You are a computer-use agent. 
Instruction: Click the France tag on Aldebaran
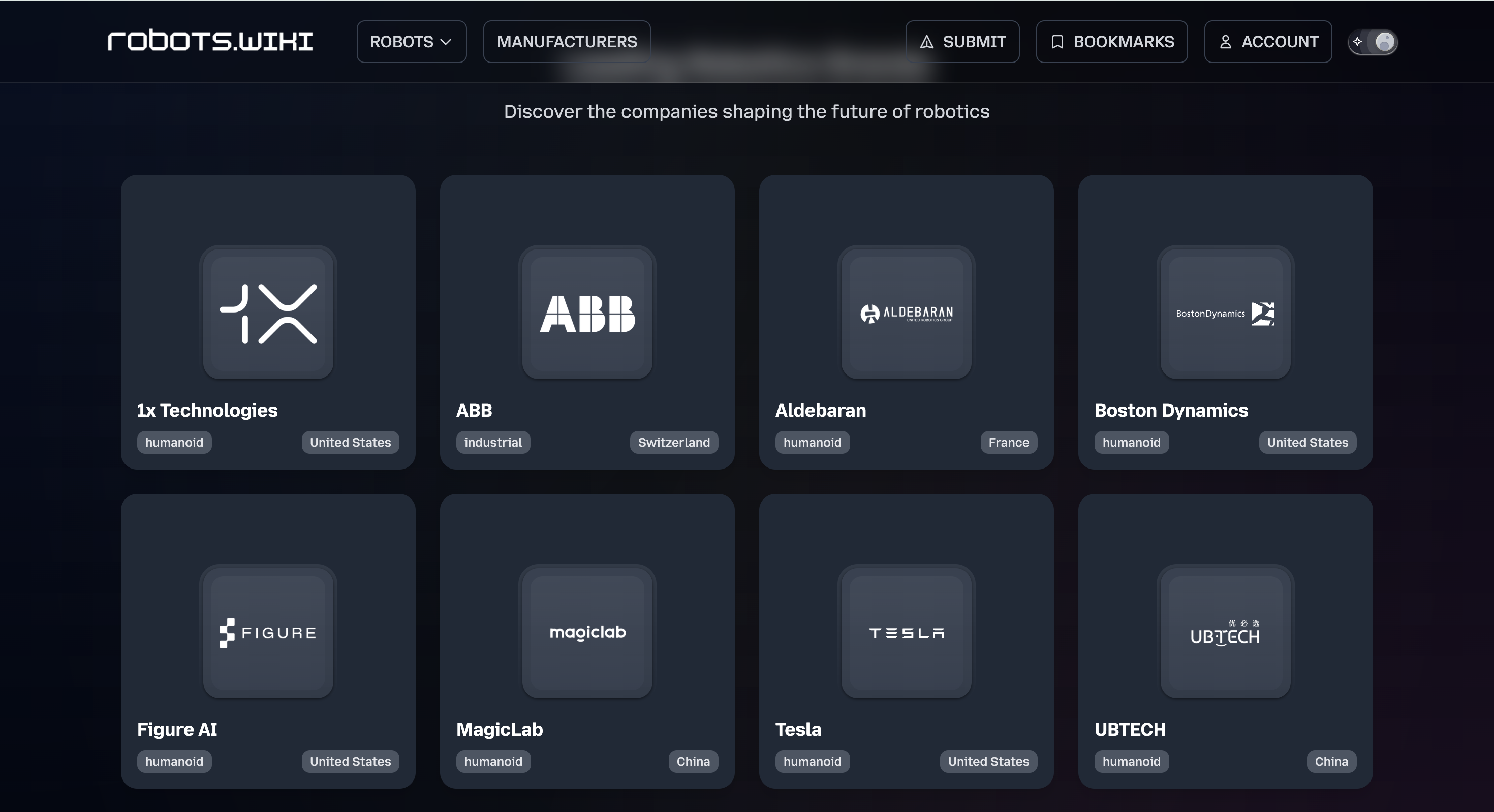coord(1008,443)
